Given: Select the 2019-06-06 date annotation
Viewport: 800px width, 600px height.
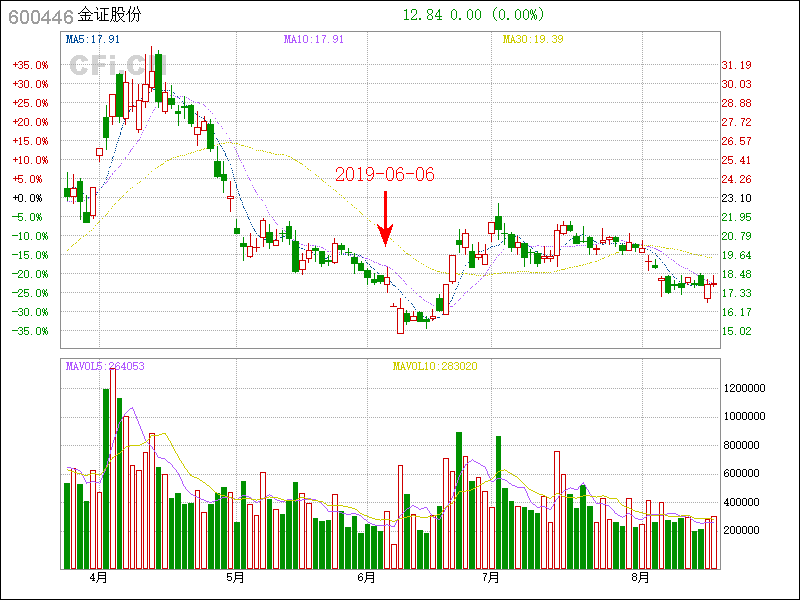Looking at the screenshot, I should click(x=385, y=174).
